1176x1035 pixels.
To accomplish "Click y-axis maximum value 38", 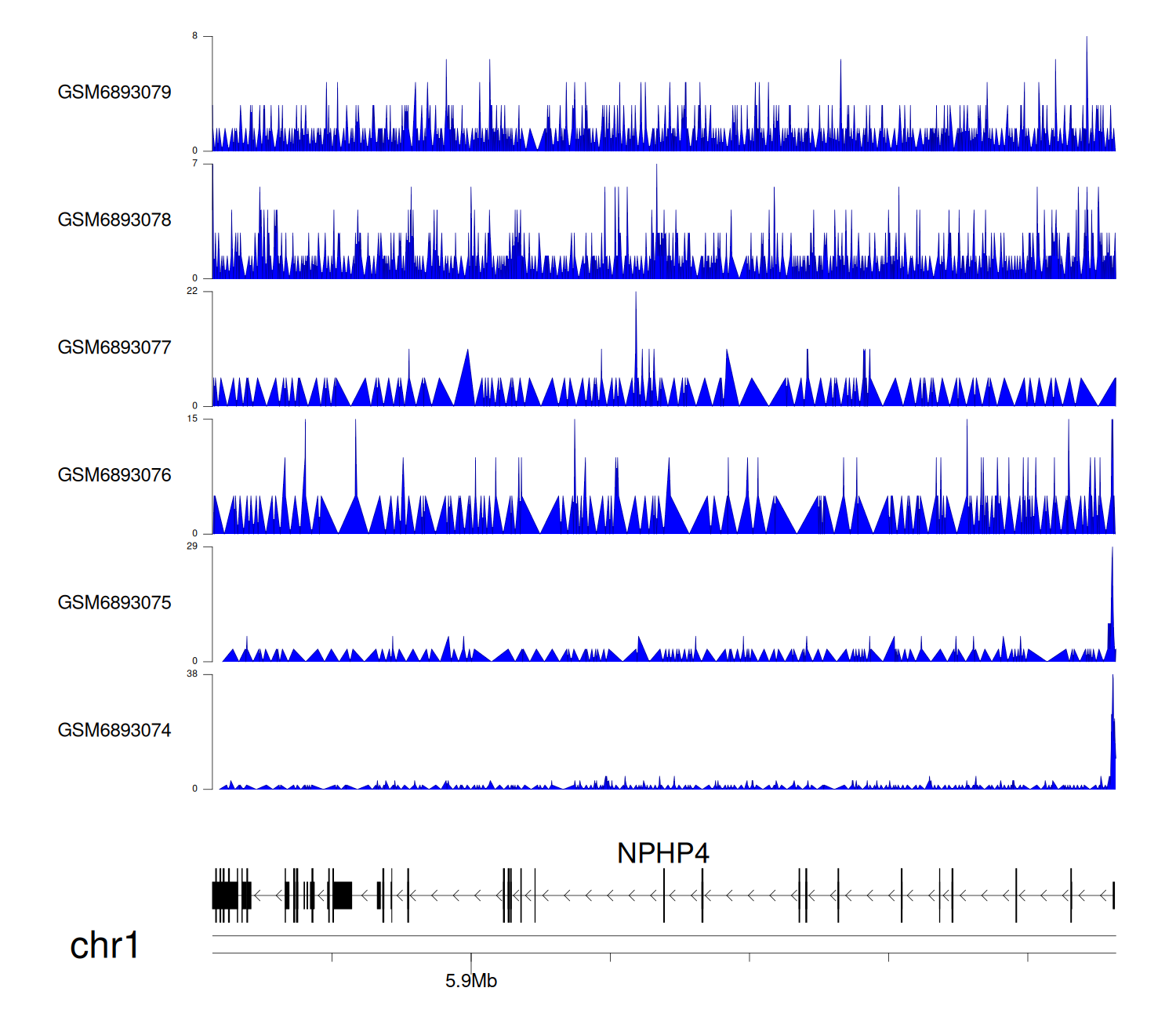I will 192,674.
